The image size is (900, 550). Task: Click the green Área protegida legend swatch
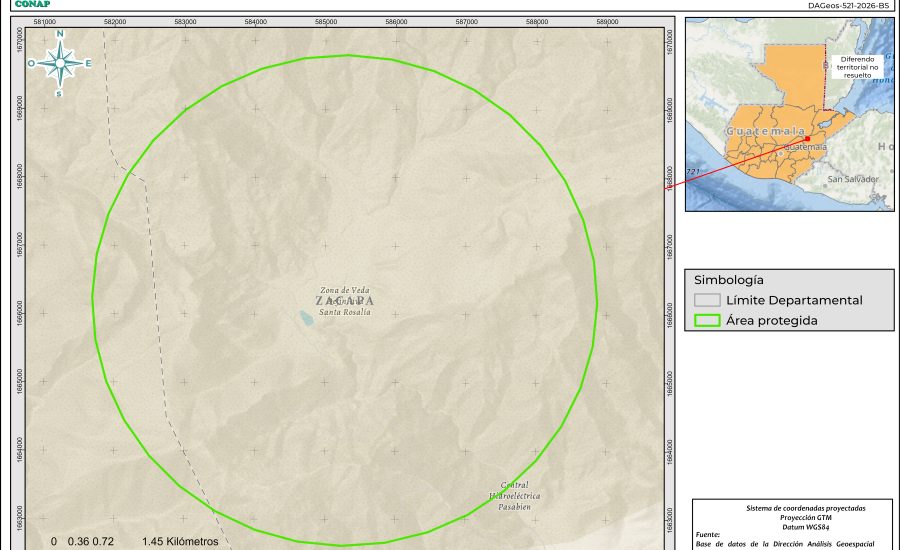click(x=707, y=321)
